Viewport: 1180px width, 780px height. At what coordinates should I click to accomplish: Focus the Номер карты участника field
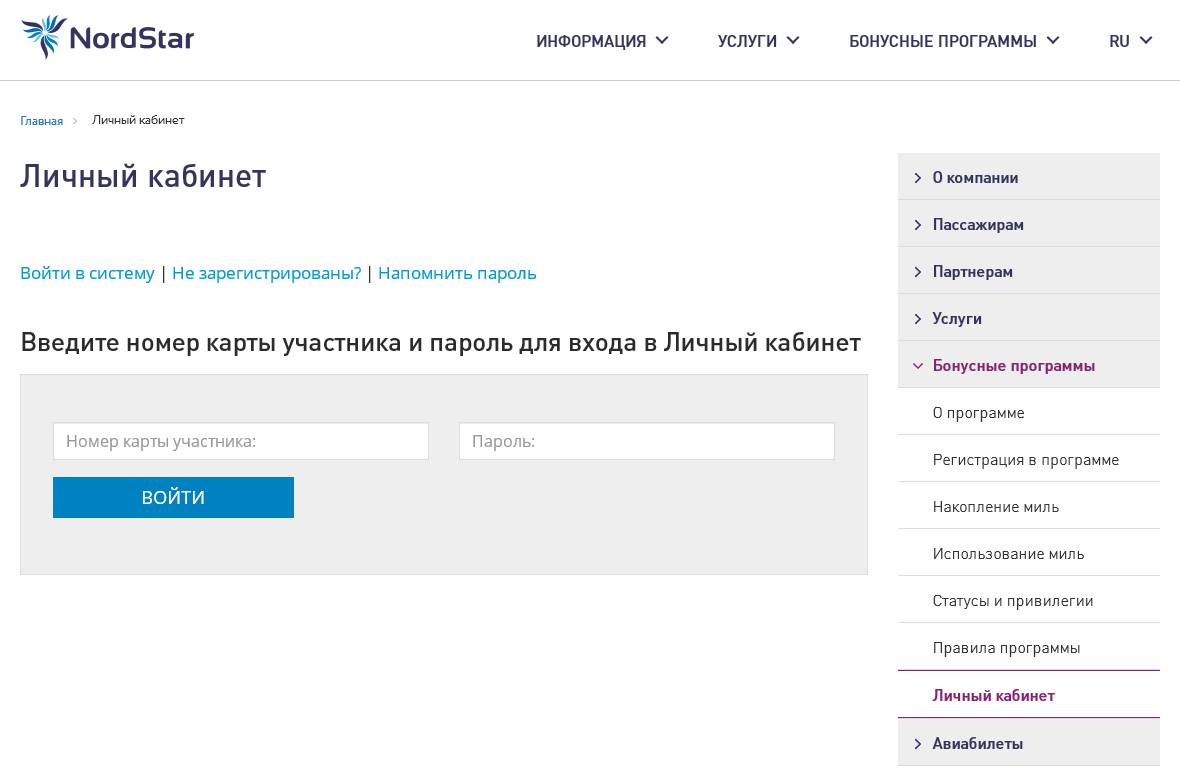(x=241, y=441)
